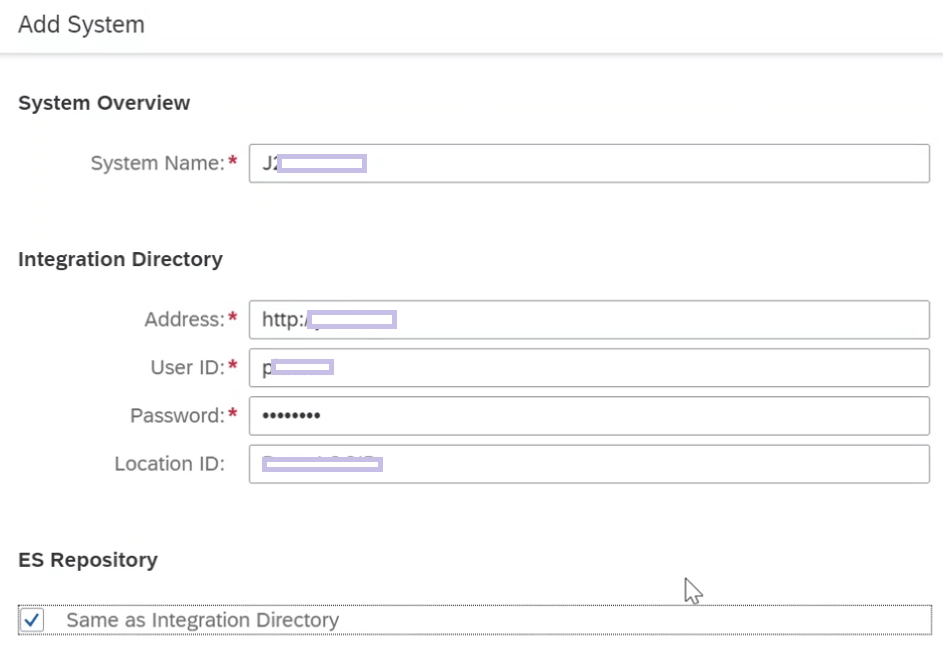Click the "System Name:" field label

click(x=158, y=163)
